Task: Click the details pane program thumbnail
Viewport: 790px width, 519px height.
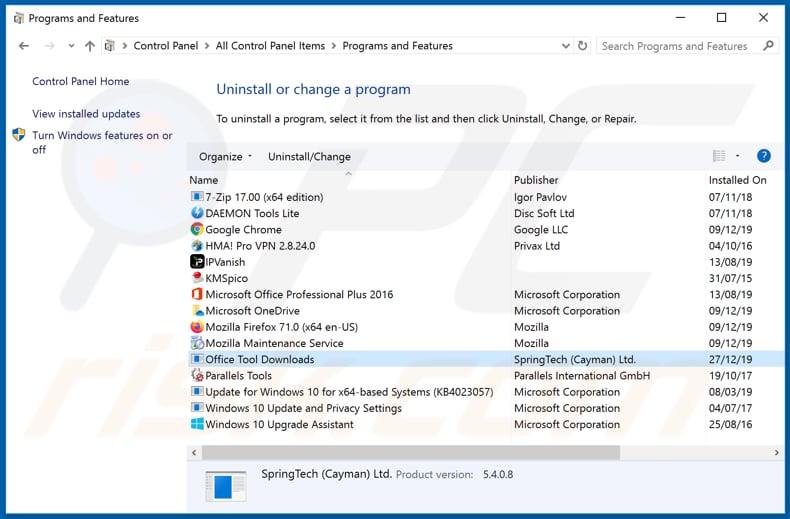Action: pyautogui.click(x=226, y=486)
